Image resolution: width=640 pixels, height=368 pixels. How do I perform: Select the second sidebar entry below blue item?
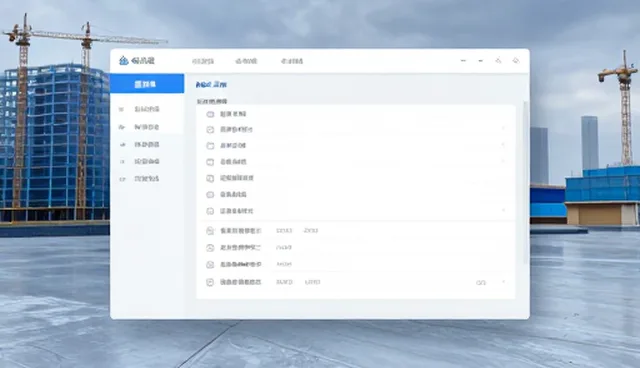pyautogui.click(x=147, y=127)
